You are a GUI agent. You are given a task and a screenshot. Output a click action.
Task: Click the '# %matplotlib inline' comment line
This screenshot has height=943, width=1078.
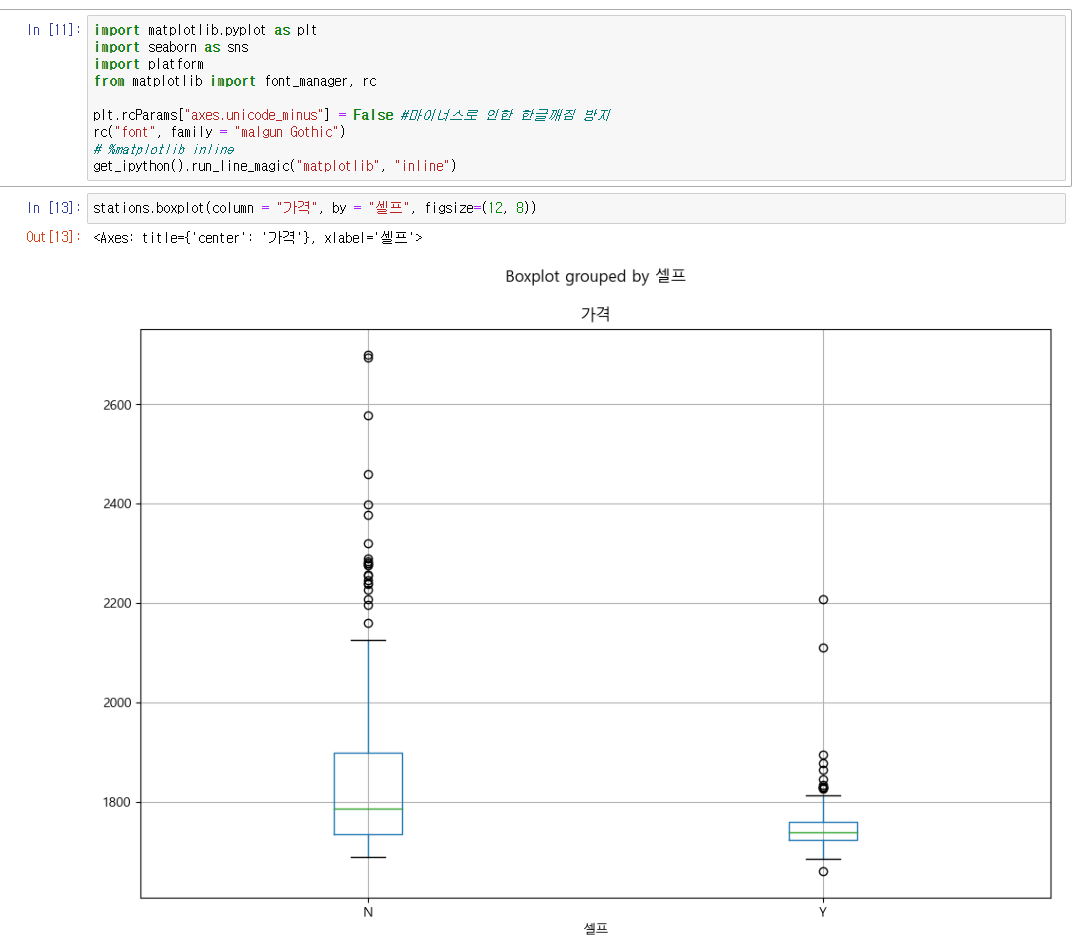click(164, 149)
